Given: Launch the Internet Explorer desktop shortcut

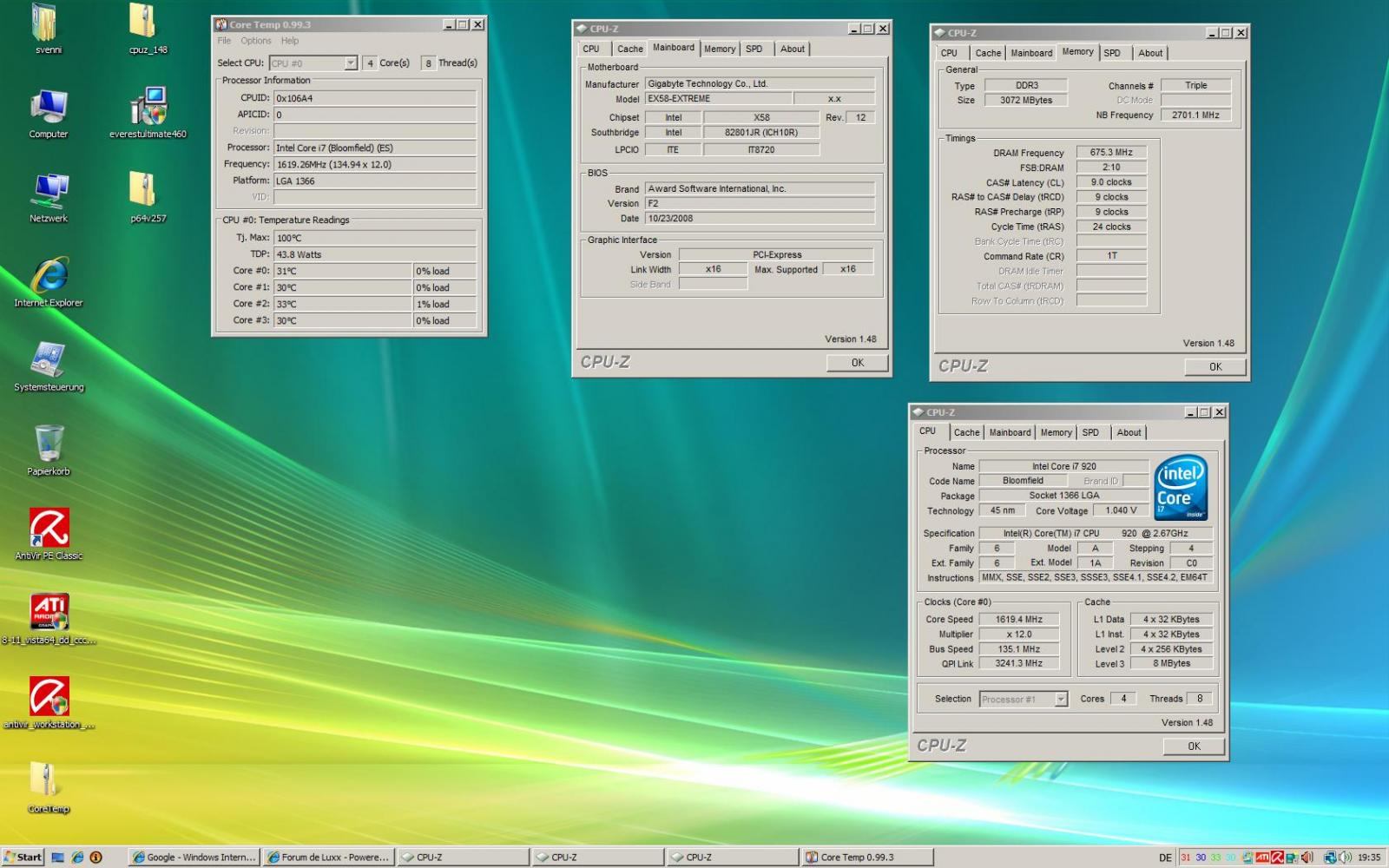Looking at the screenshot, I should [x=49, y=282].
